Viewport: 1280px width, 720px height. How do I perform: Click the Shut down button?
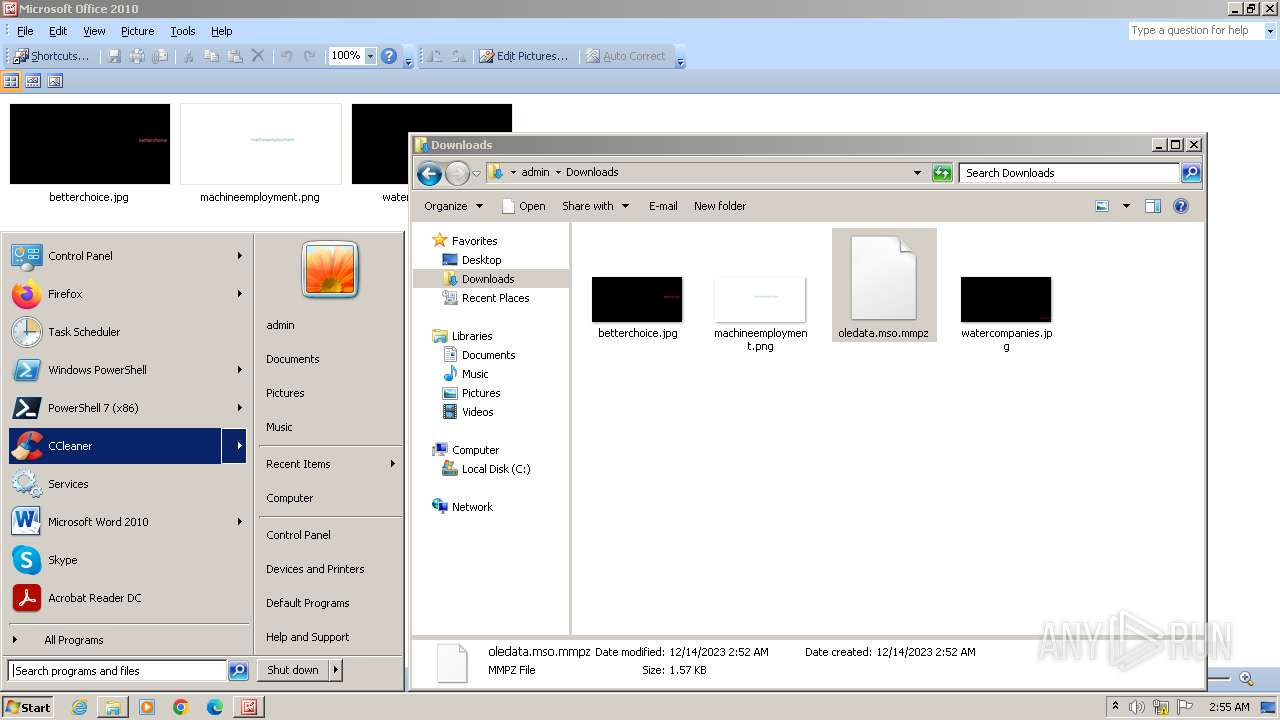pyautogui.click(x=293, y=670)
